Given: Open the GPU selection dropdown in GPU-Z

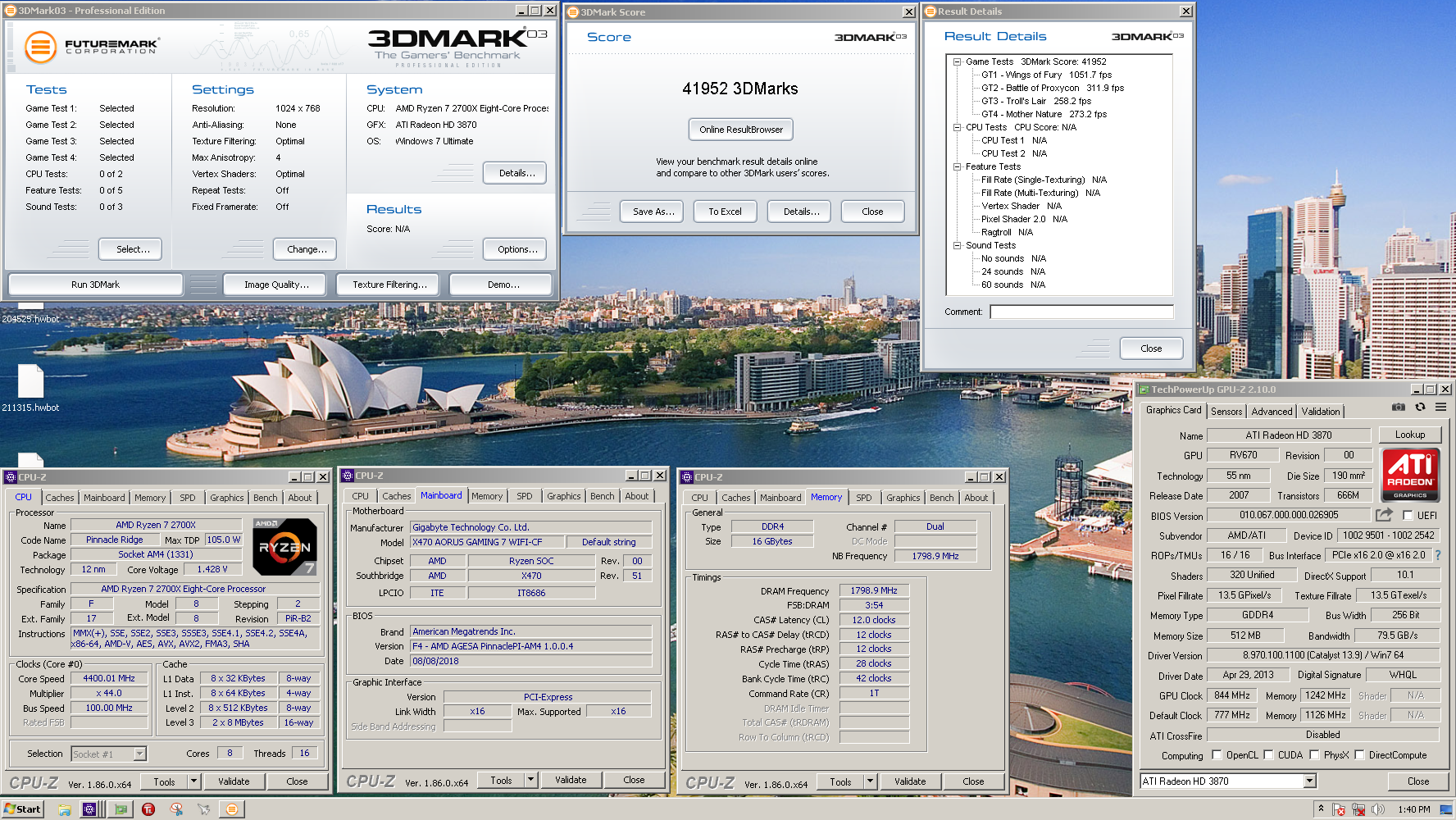Looking at the screenshot, I should [1309, 781].
